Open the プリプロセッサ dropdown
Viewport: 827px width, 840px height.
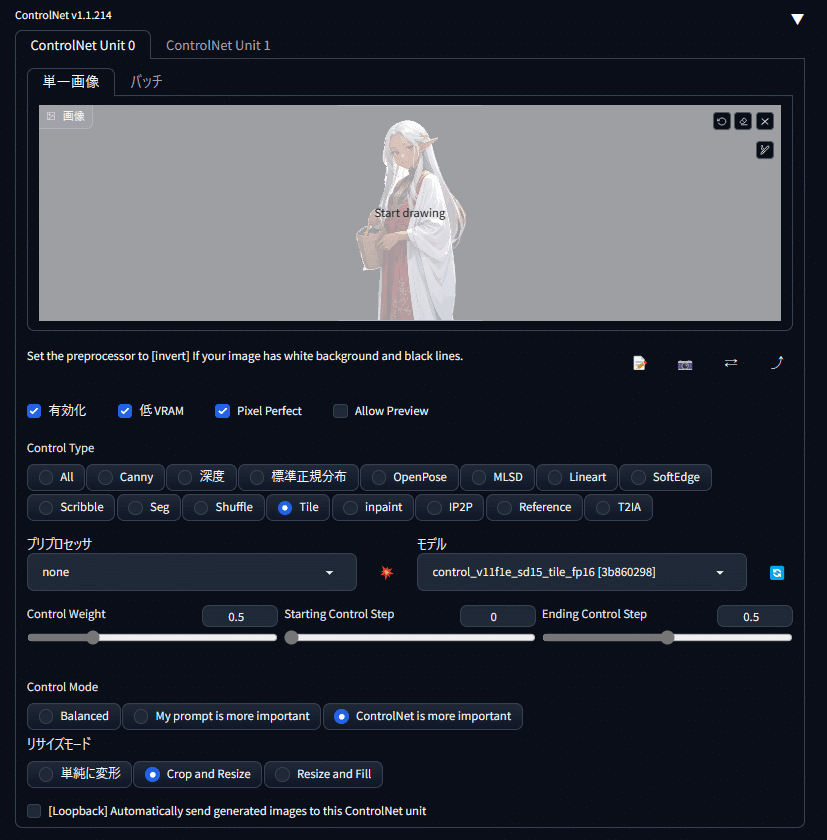click(x=191, y=571)
